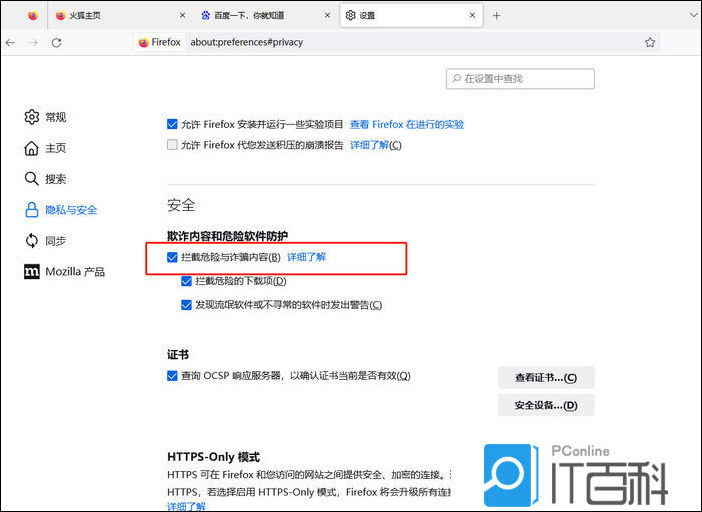Open the Mozilla 产品 category

click(x=64, y=272)
